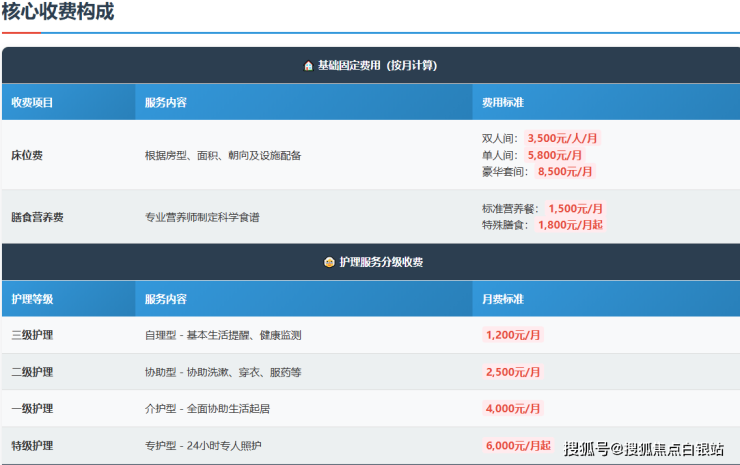Click the 搜狐号@搜狐焦点白银站 watermark
740x465 pixels.
pyautogui.click(x=644, y=447)
